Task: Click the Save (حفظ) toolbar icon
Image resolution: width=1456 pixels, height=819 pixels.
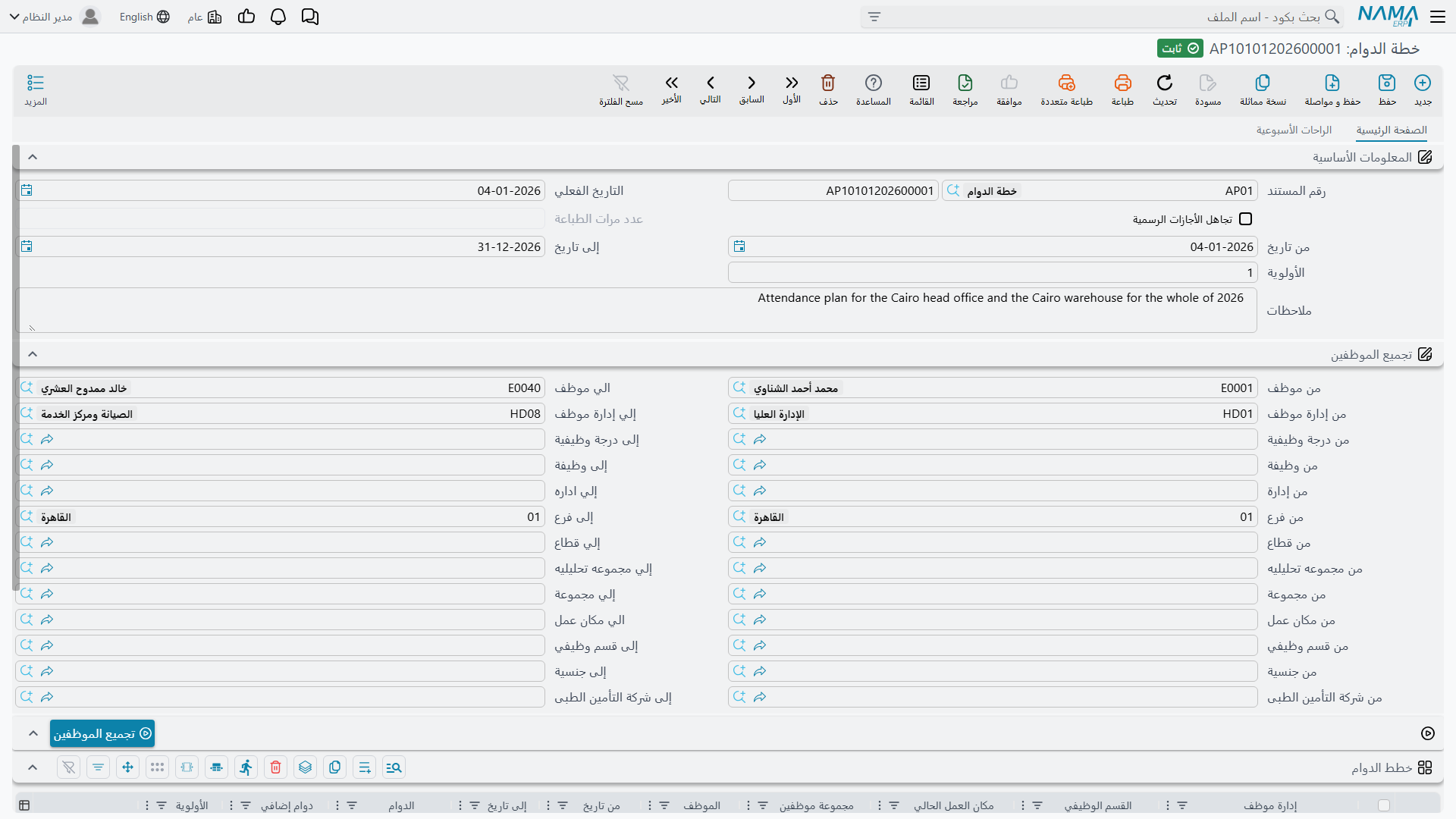Action: coord(1387,83)
